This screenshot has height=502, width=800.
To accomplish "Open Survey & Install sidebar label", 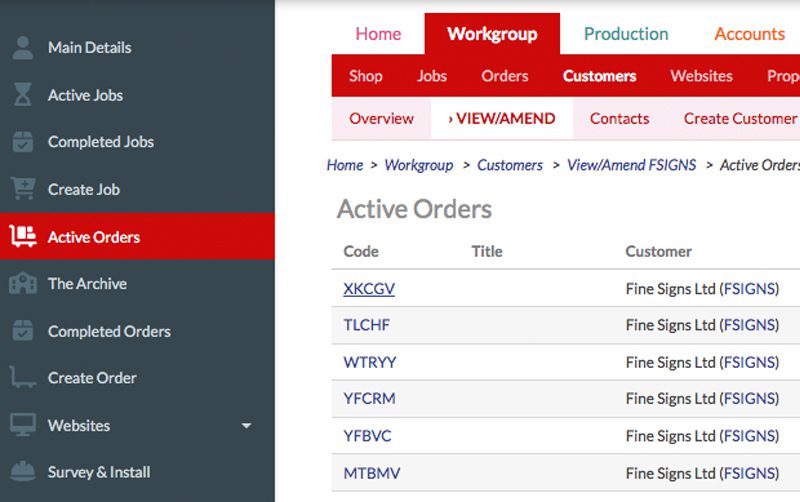I will coord(99,472).
